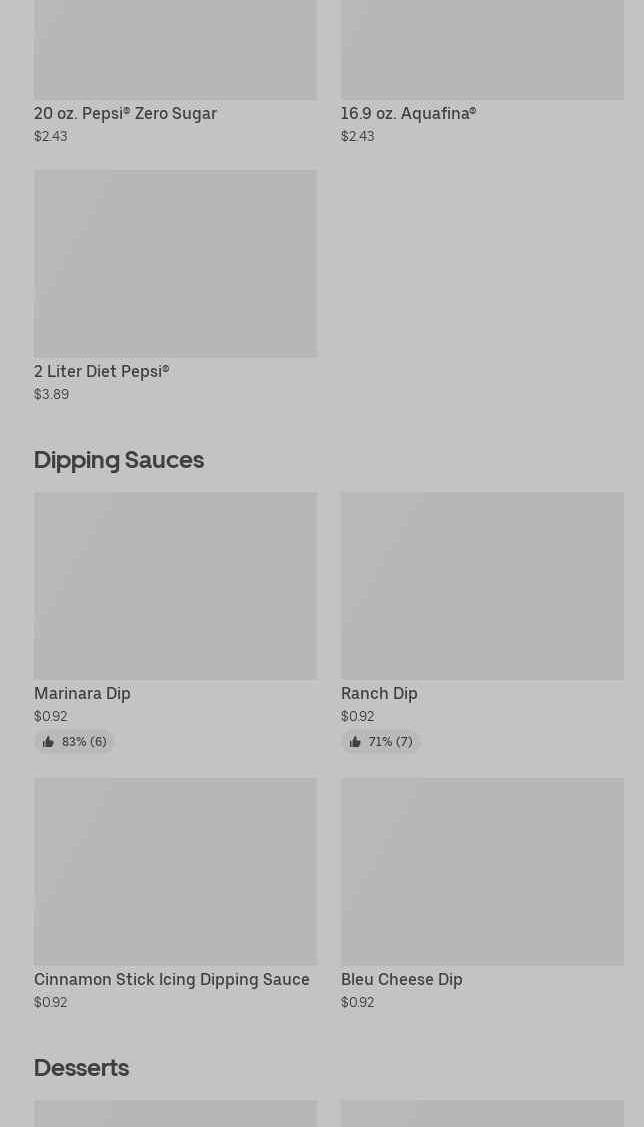Click the Ranch Dip item name
The height and width of the screenshot is (1127, 644).
(379, 693)
